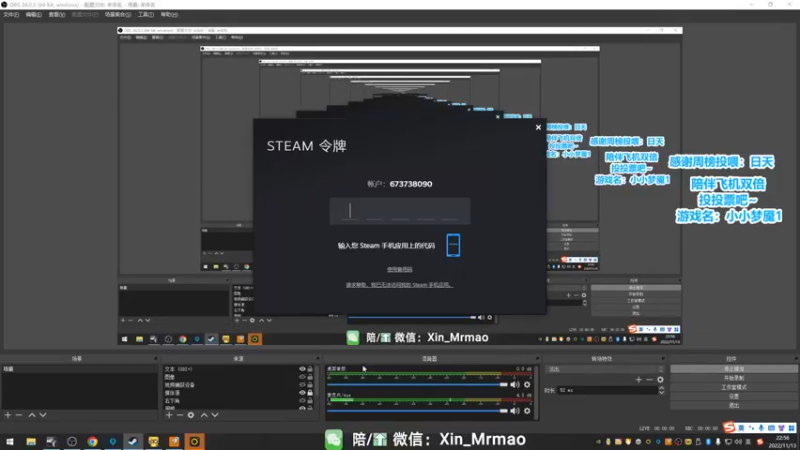Remove the selected source with minus icon
This screenshot has width=800, height=450.
[x=180, y=415]
